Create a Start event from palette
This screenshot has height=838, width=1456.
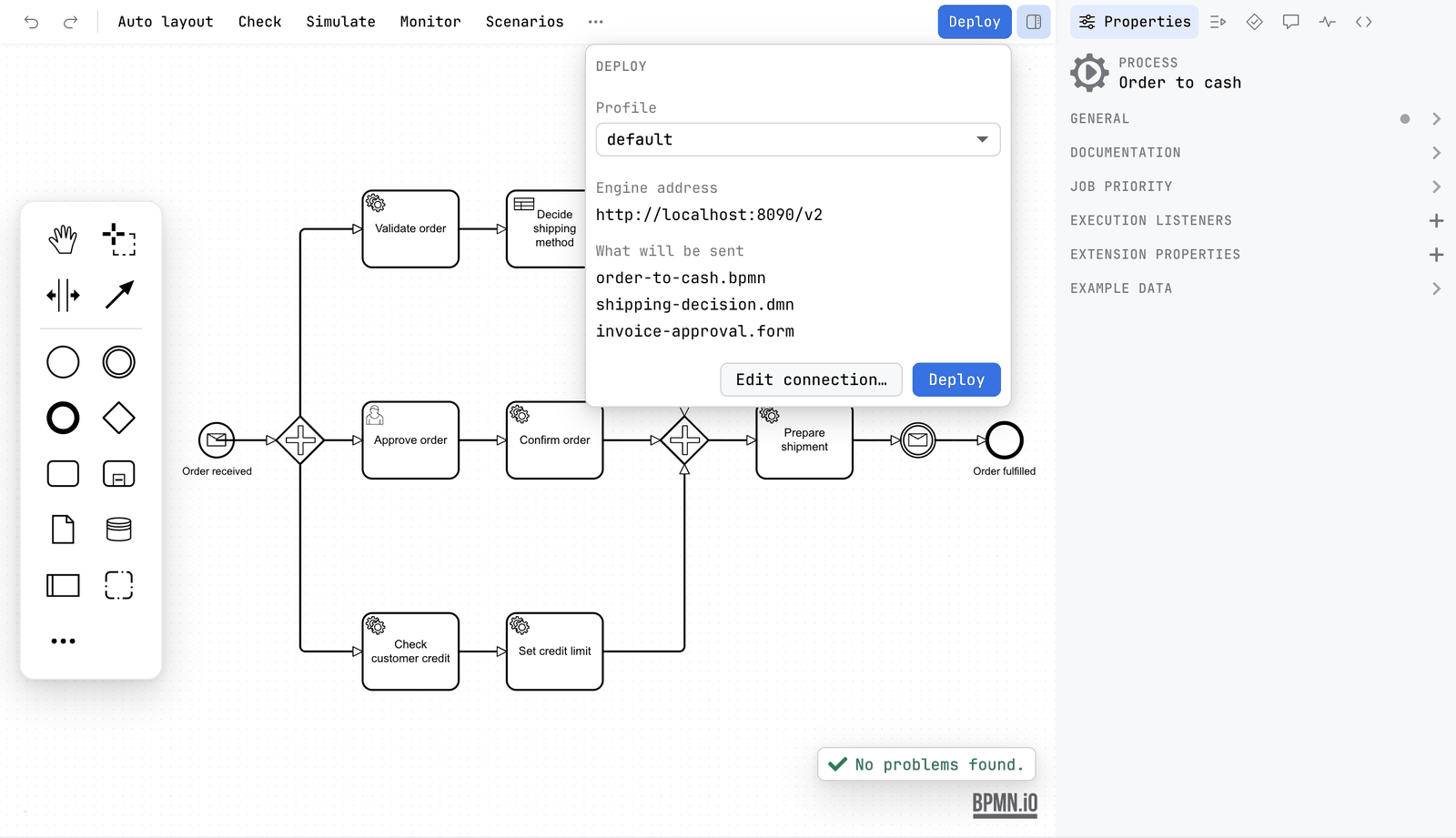(63, 362)
